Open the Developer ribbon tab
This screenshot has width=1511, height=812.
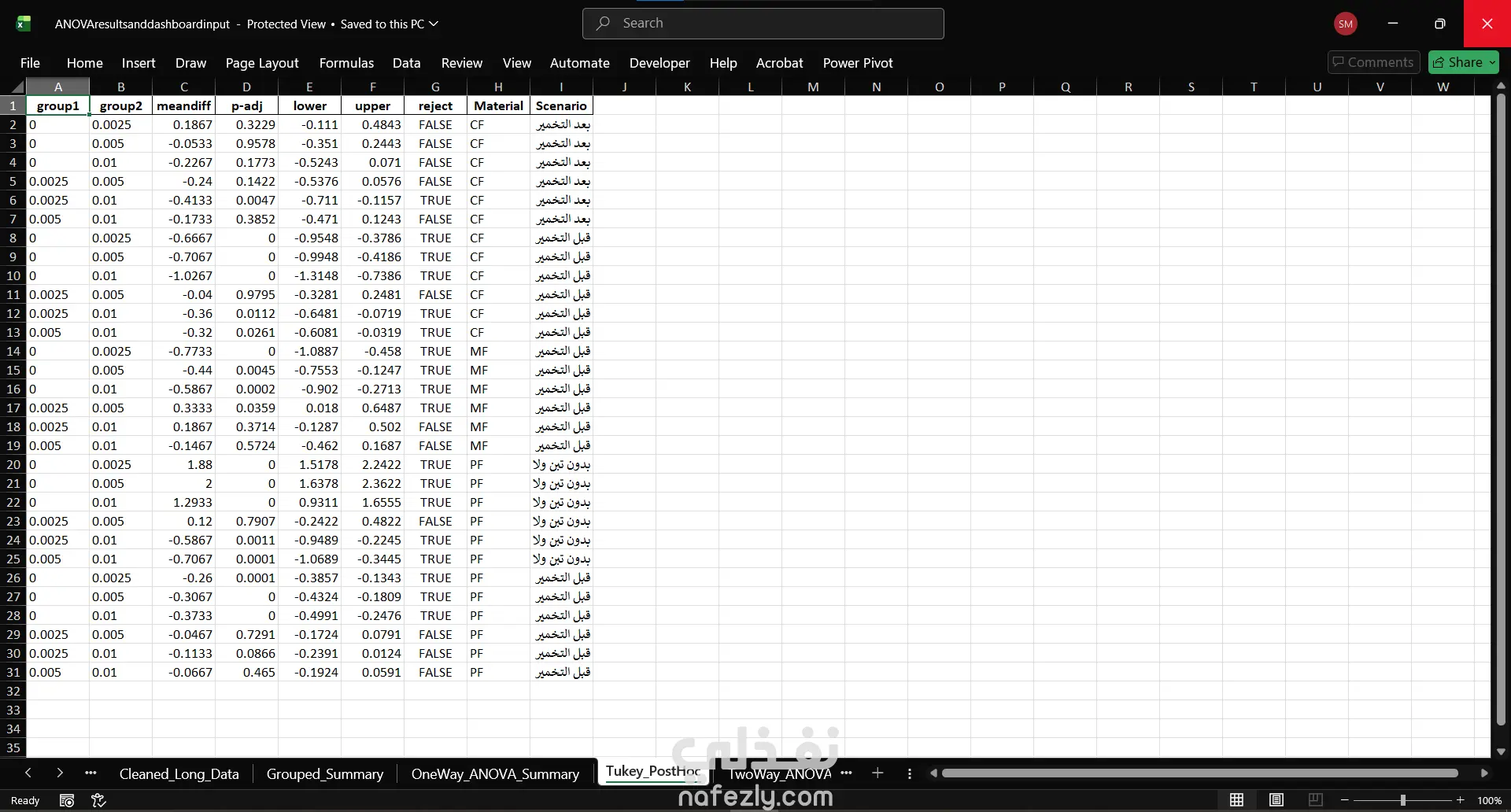(x=659, y=63)
